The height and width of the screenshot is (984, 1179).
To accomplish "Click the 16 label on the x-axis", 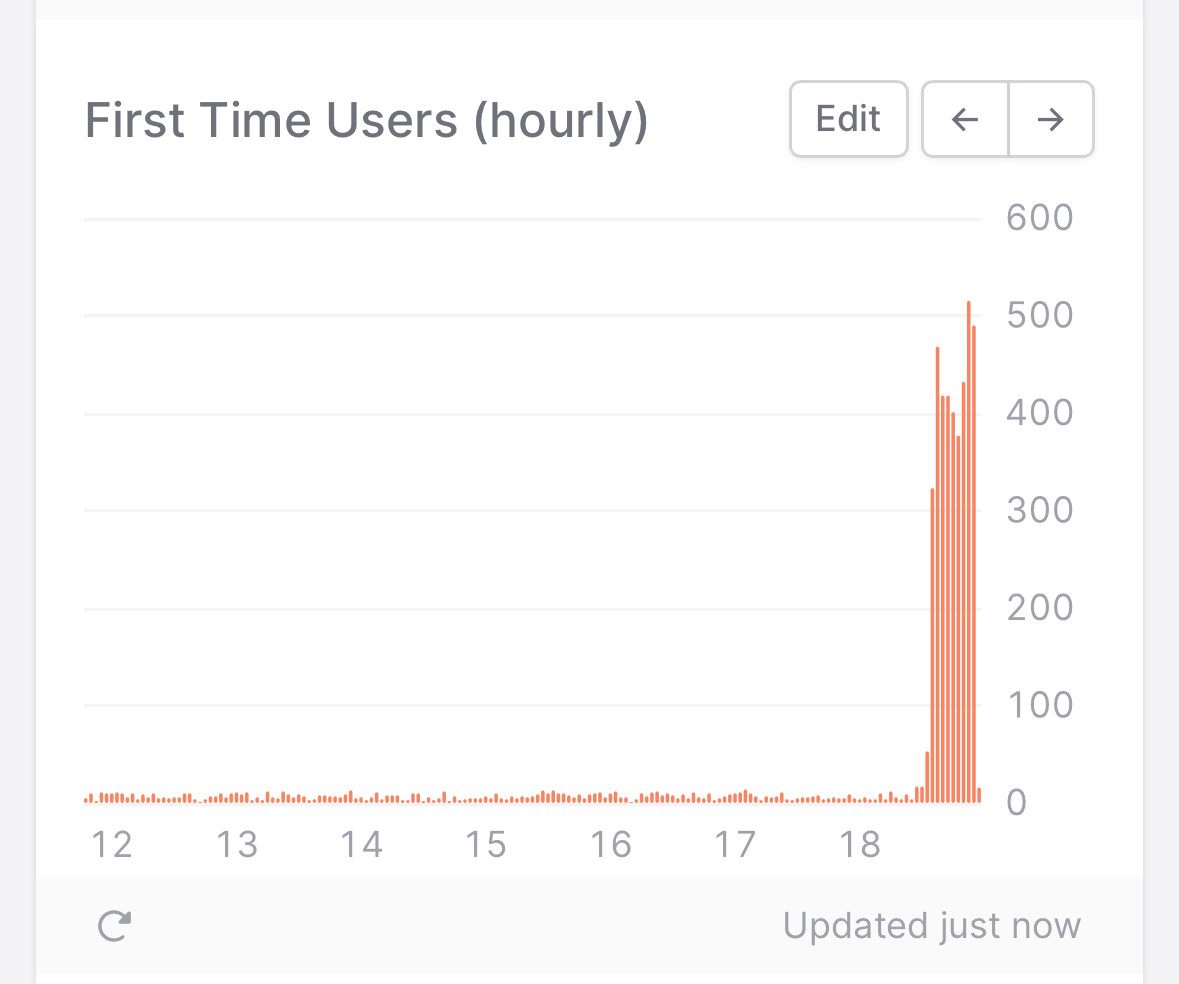I will pyautogui.click(x=610, y=845).
